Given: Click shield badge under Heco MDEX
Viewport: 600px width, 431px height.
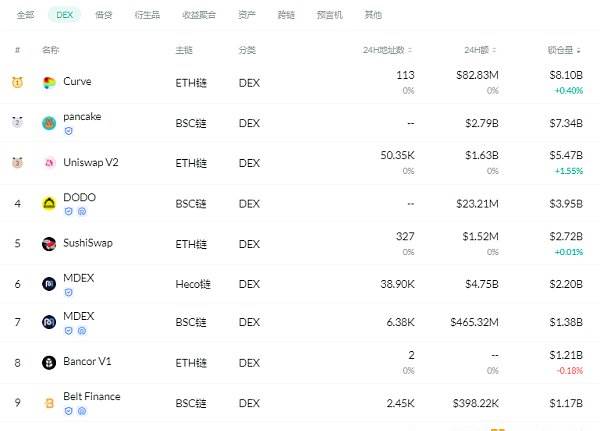Looking at the screenshot, I should [x=68, y=292].
